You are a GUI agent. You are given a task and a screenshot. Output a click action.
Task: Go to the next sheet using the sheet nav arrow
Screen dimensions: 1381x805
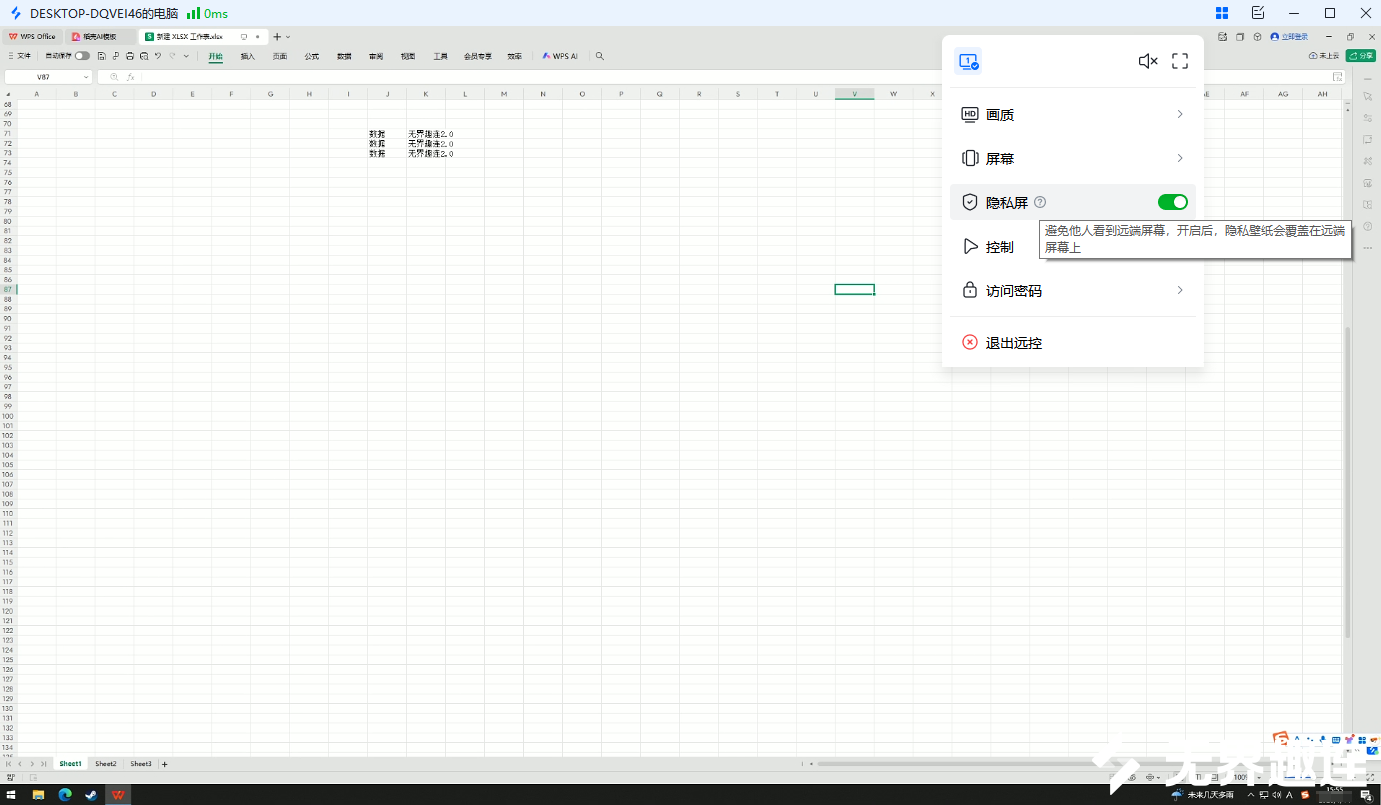[32, 764]
